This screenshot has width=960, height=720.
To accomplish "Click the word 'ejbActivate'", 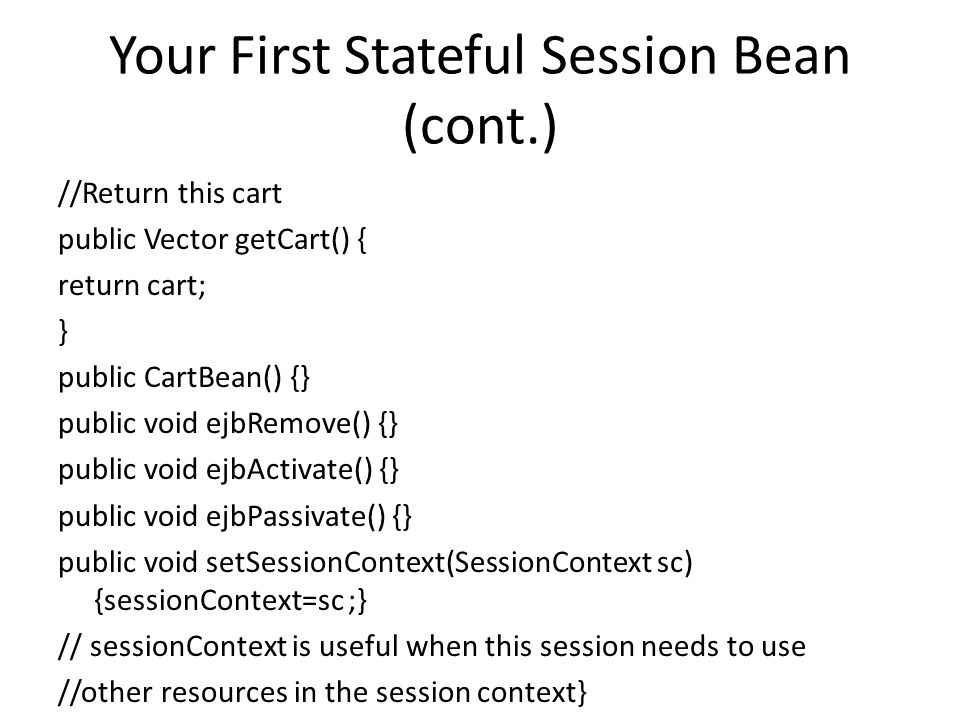I will tap(289, 470).
